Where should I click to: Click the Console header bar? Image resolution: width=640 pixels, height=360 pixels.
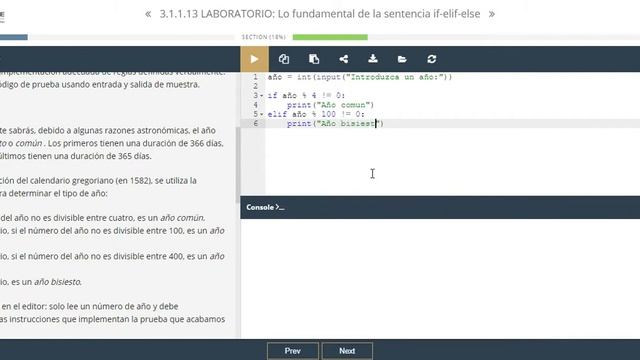tap(440, 207)
